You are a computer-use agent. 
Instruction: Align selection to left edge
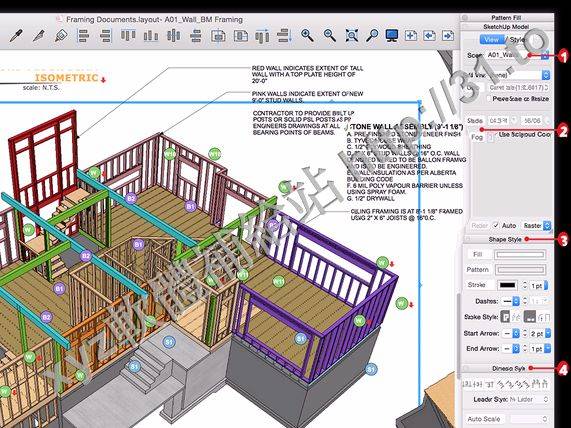tap(83, 36)
